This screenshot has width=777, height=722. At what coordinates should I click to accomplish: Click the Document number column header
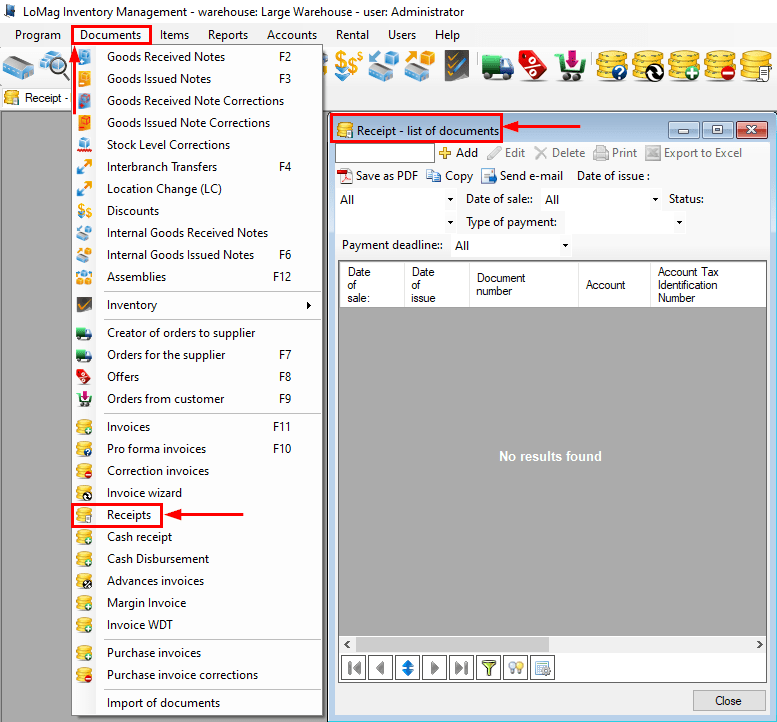tap(523, 285)
